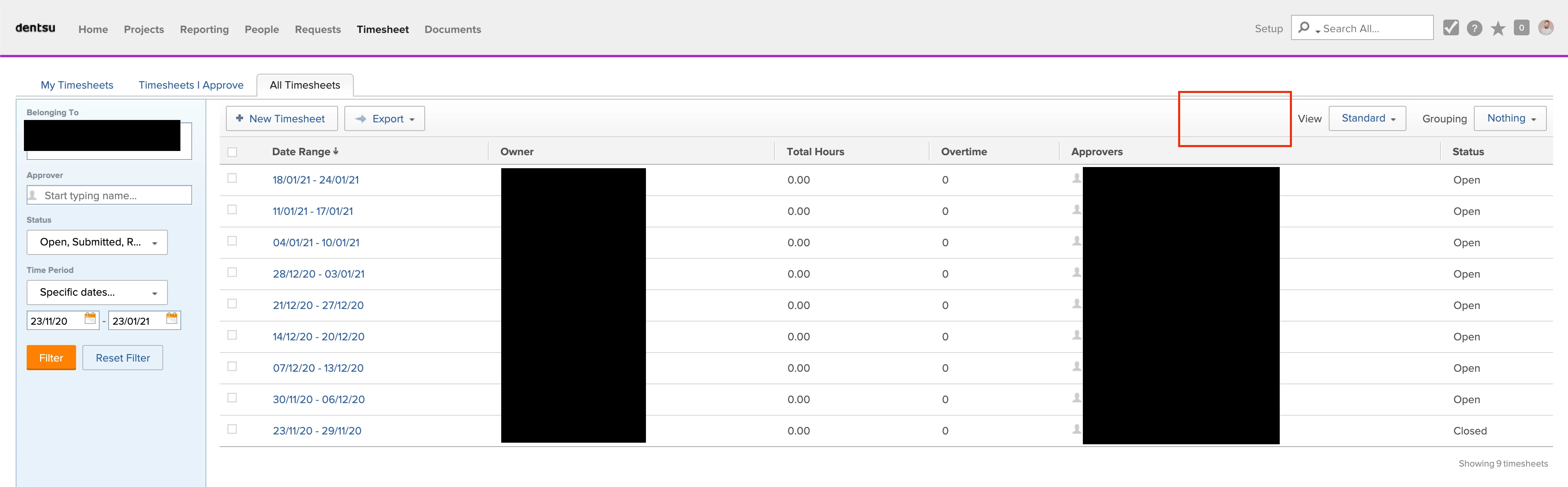1568x487 pixels.
Task: Open the user profile avatar
Action: tap(1546, 27)
